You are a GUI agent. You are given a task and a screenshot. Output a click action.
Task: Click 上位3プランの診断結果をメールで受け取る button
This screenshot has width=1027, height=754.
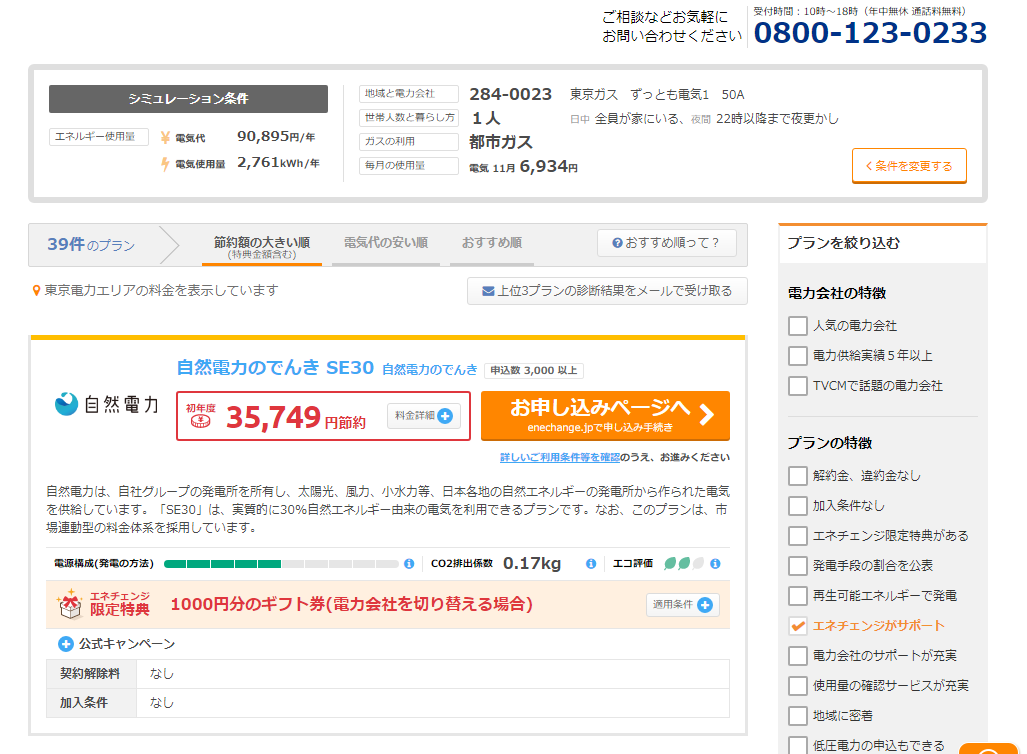607,291
